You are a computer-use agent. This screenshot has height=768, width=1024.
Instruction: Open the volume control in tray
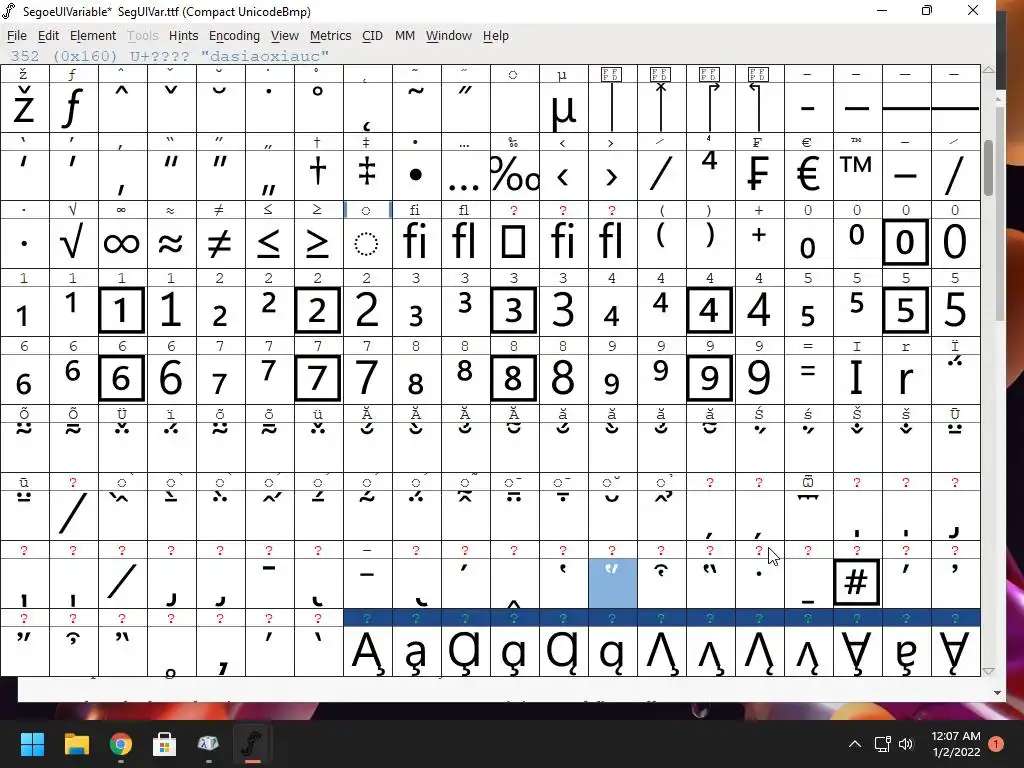coord(906,744)
